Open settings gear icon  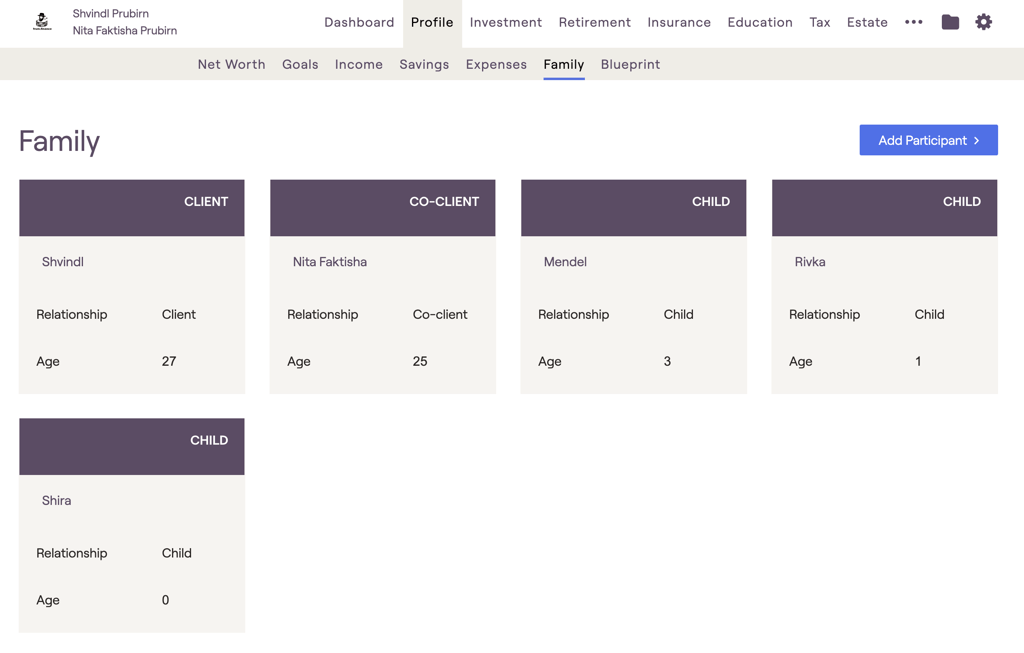[984, 22]
